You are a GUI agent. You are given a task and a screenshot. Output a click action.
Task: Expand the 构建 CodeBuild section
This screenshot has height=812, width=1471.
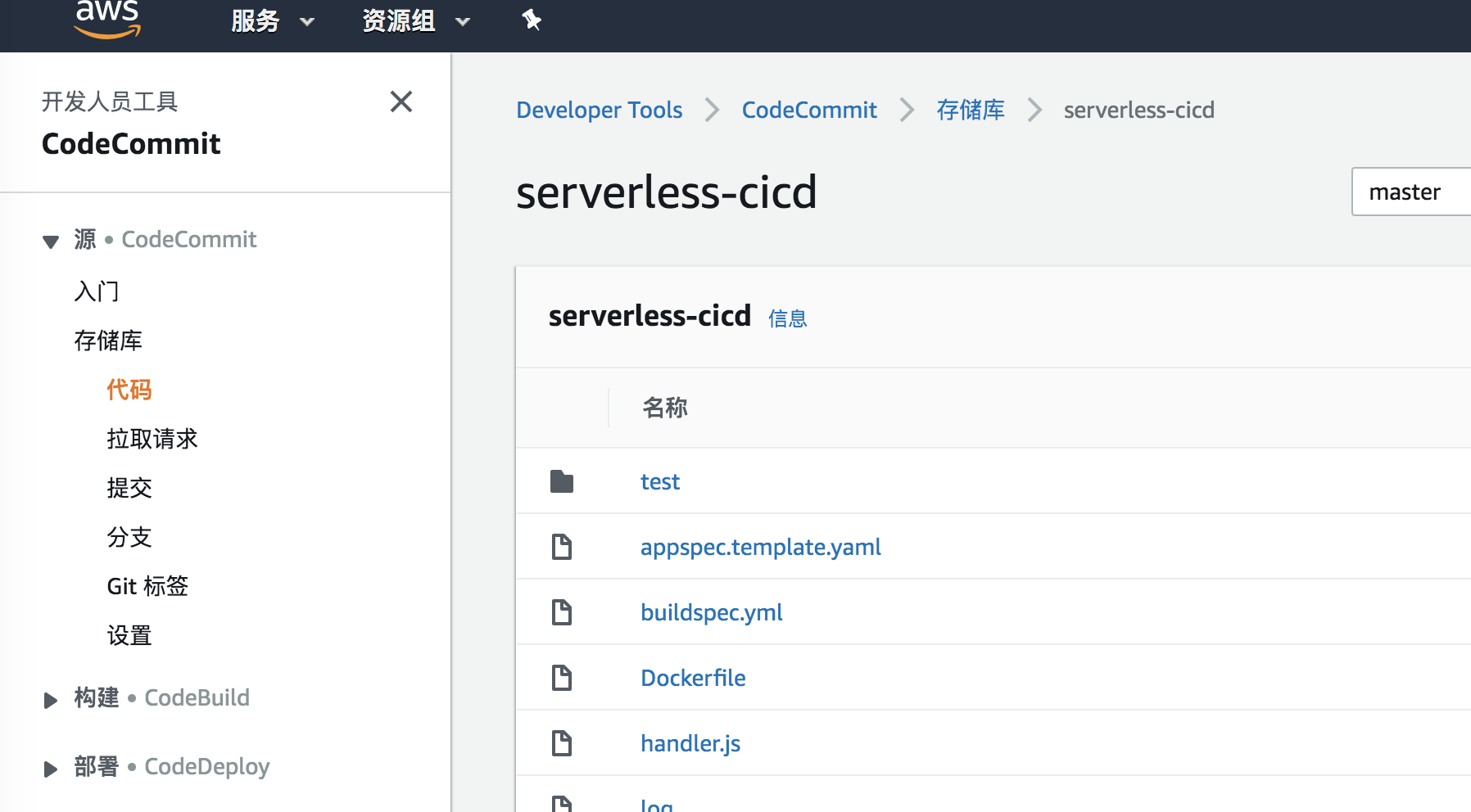tap(51, 700)
